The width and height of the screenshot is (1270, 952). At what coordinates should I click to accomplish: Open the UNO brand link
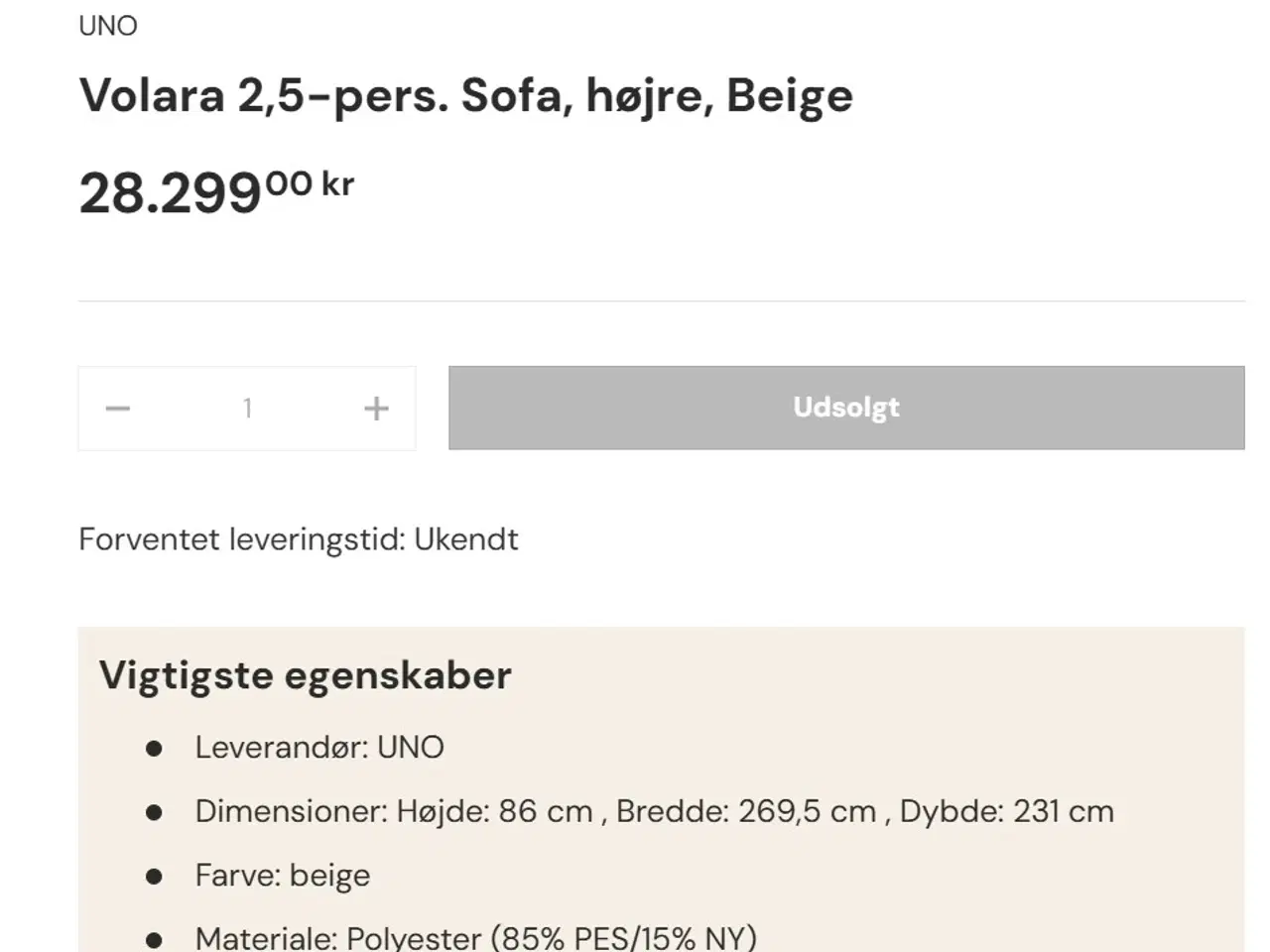(x=107, y=26)
